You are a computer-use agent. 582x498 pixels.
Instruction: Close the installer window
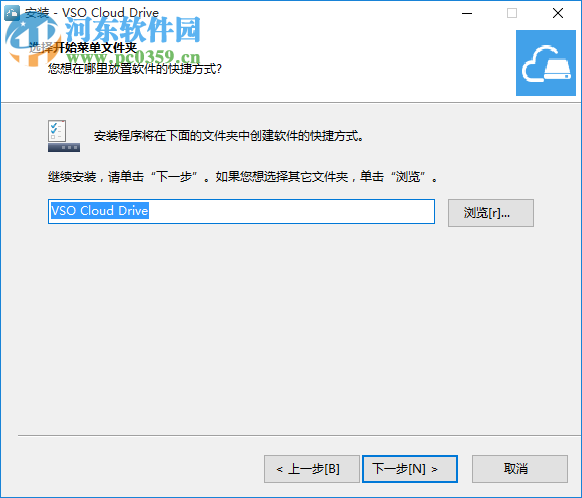click(558, 13)
